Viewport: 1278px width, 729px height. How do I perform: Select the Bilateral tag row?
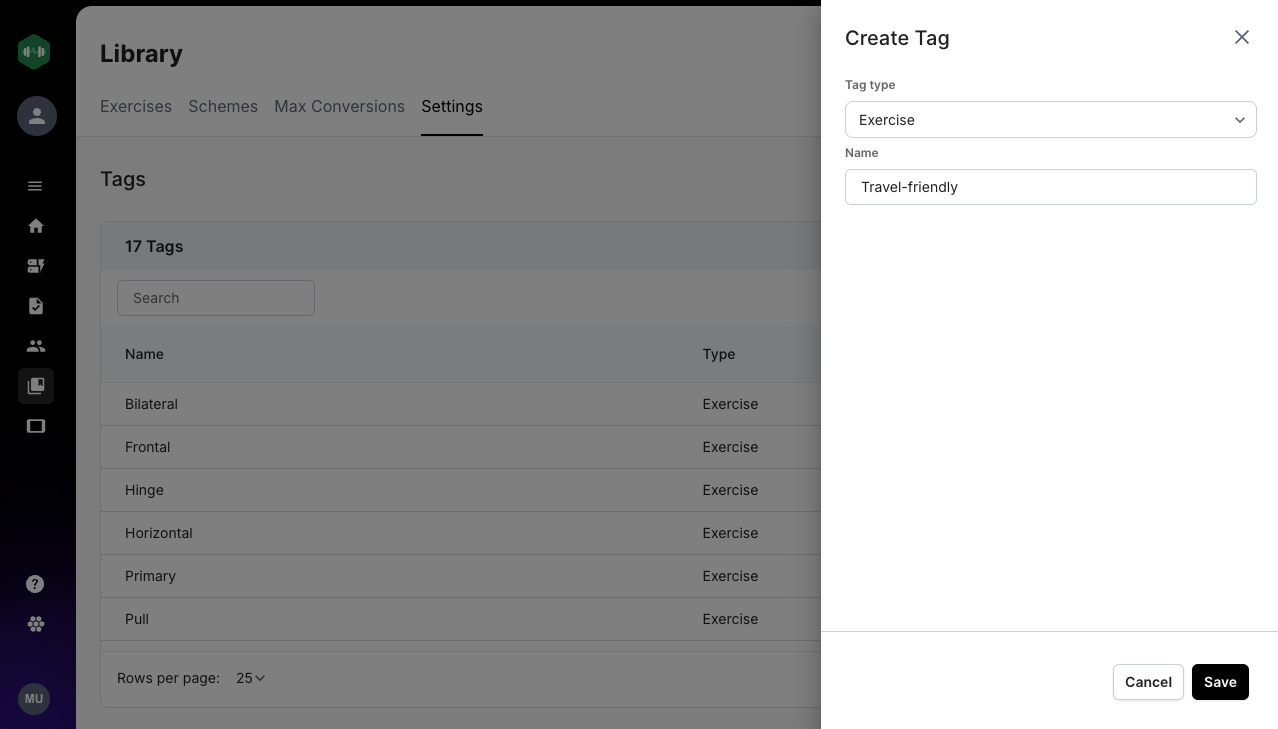coord(461,404)
